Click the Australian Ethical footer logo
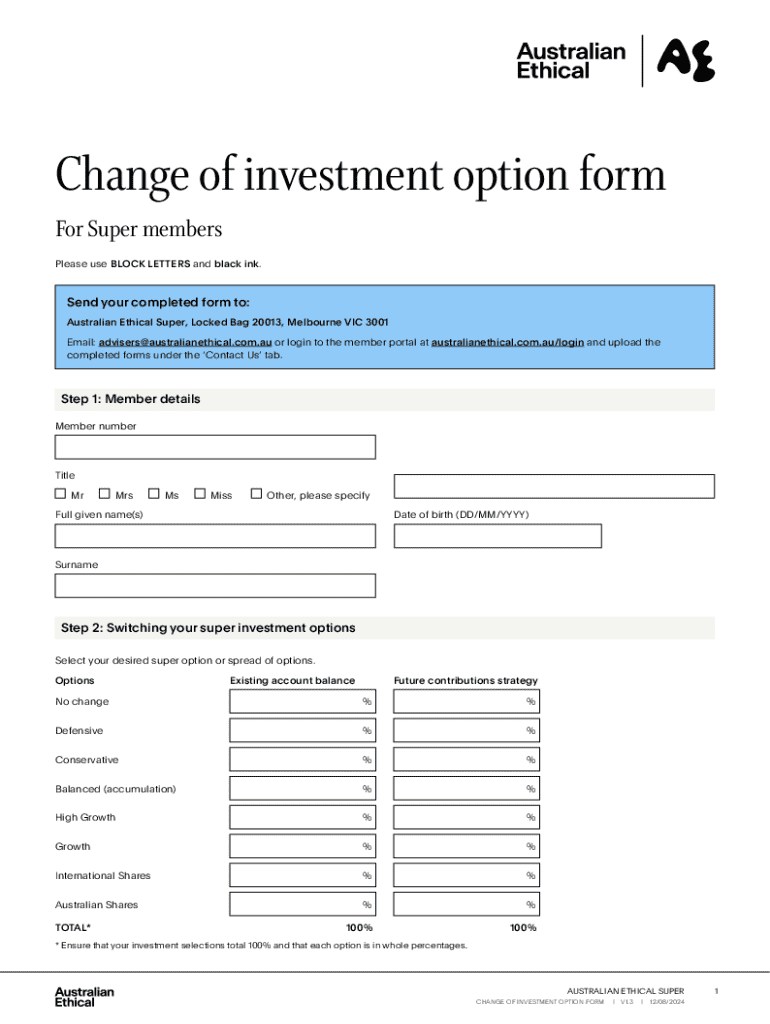770x1024 pixels. tap(84, 997)
